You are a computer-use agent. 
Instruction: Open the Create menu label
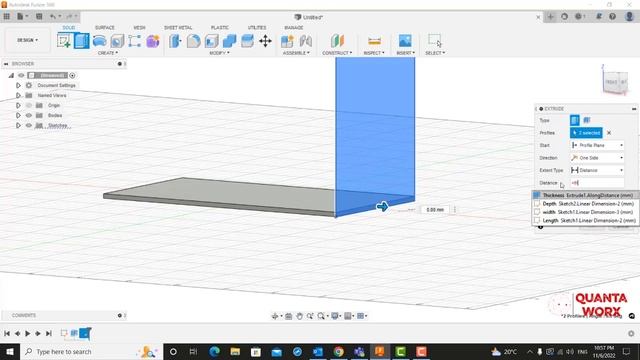(x=108, y=53)
